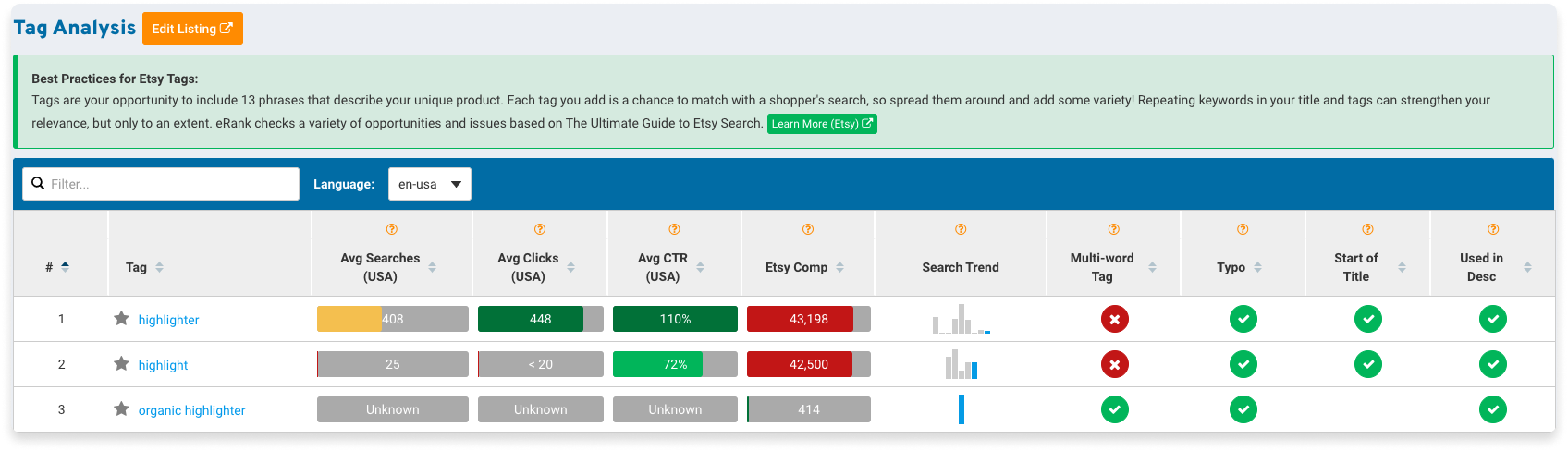Viewport: 1568px width, 451px height.
Task: Click red X multi-word status for highlighter
Action: pos(1114,319)
